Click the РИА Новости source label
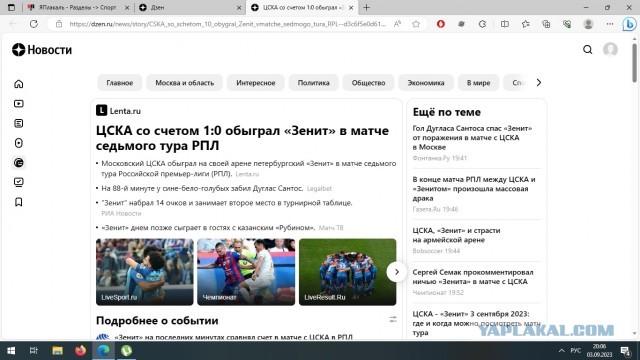This screenshot has height=360, width=640. 121,213
